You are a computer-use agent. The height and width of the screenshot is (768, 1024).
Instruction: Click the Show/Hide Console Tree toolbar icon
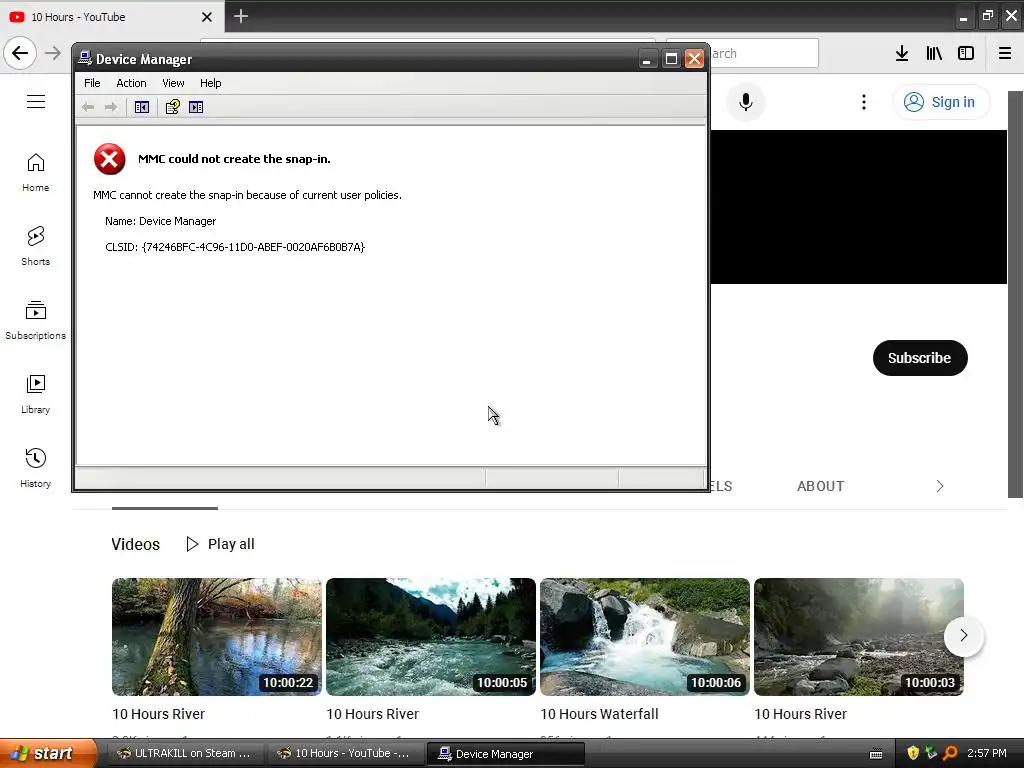click(142, 107)
